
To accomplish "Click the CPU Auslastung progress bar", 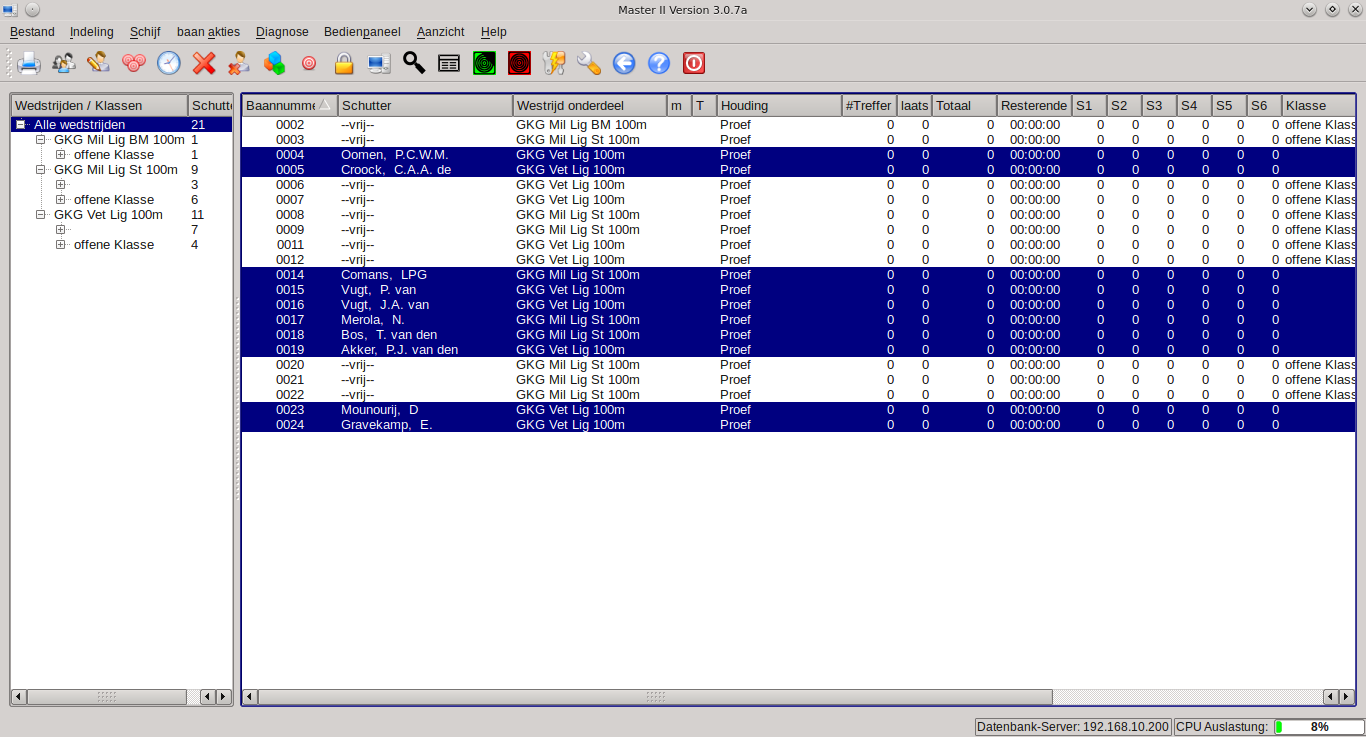I will tap(1318, 727).
